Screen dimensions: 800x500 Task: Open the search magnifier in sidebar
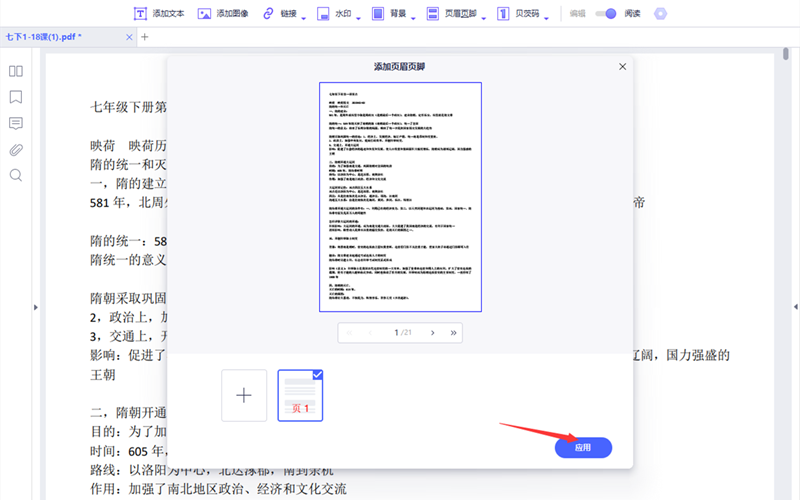click(16, 175)
